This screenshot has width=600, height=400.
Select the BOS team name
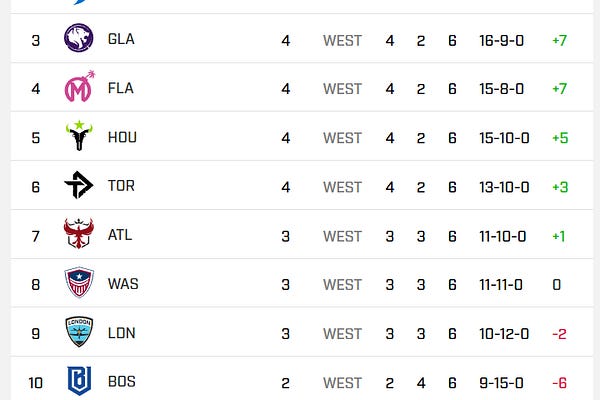tap(121, 382)
